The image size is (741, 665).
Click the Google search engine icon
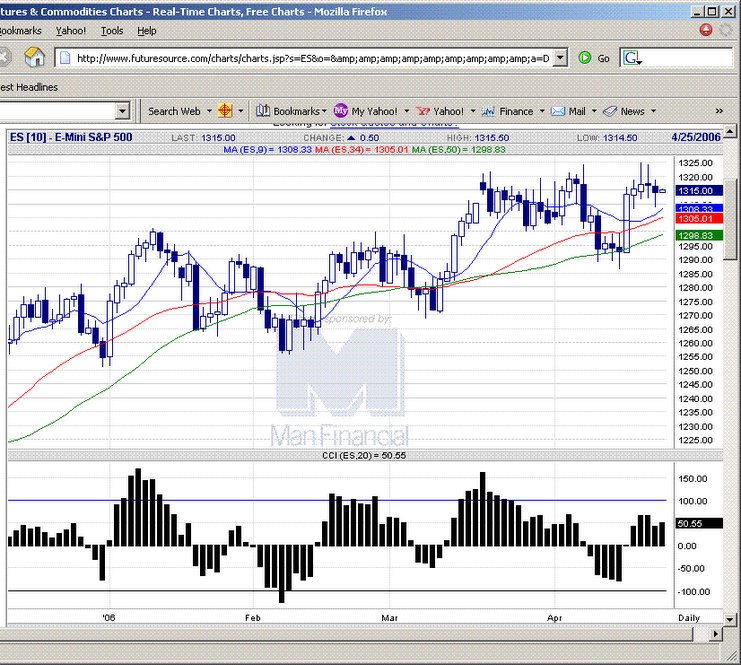click(x=631, y=58)
